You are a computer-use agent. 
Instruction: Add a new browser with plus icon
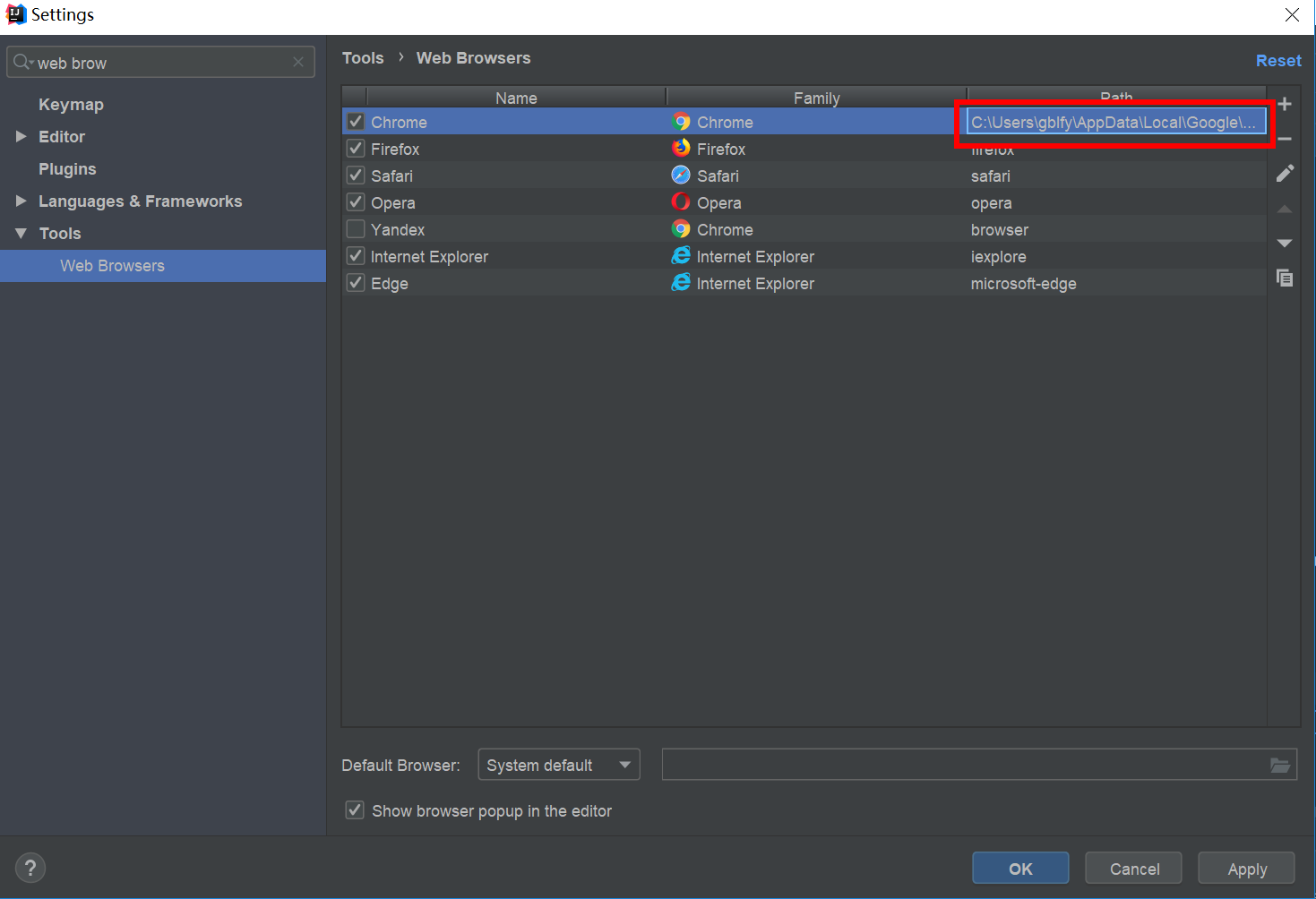pyautogui.click(x=1285, y=104)
